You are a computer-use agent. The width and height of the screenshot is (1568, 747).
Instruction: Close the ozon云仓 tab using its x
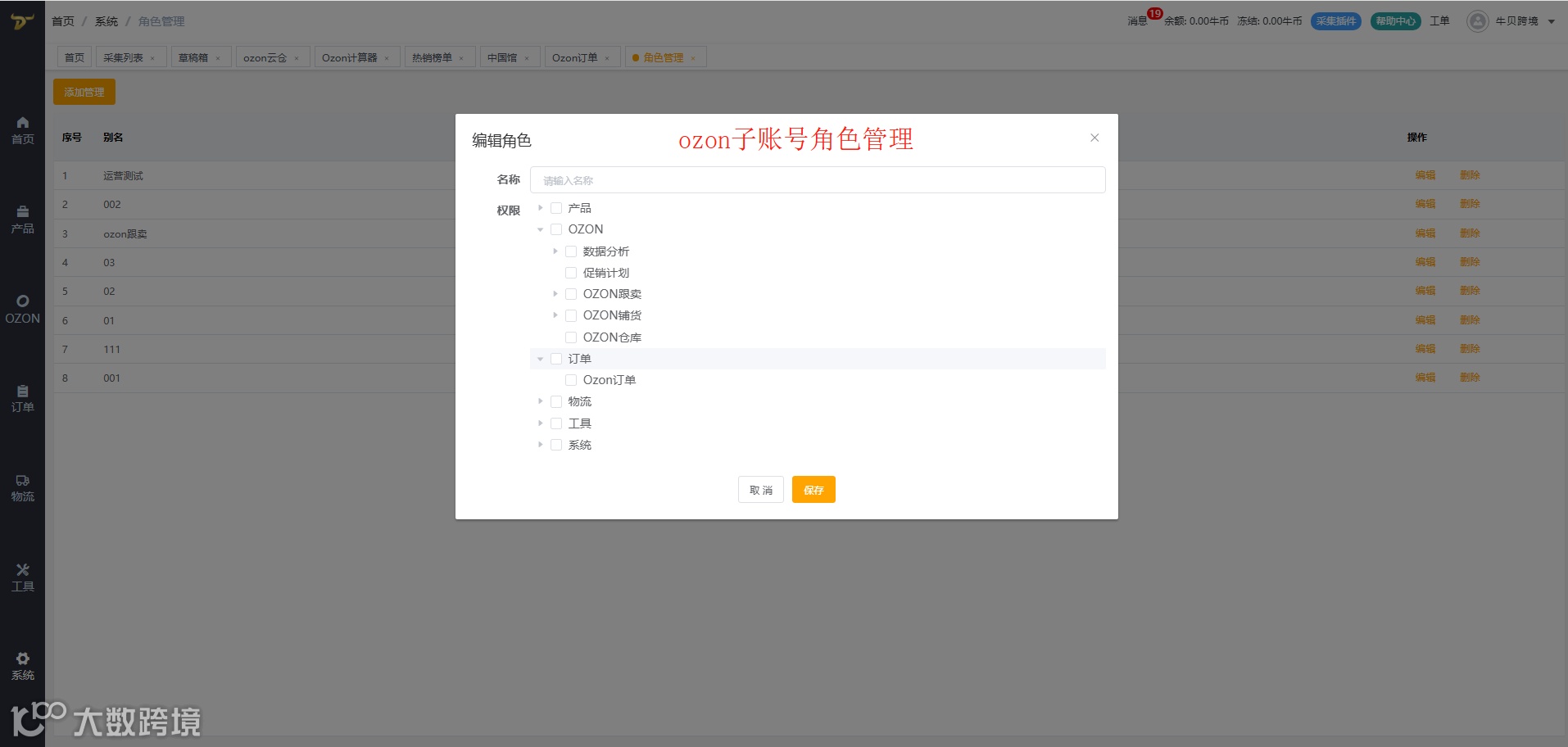click(x=297, y=58)
